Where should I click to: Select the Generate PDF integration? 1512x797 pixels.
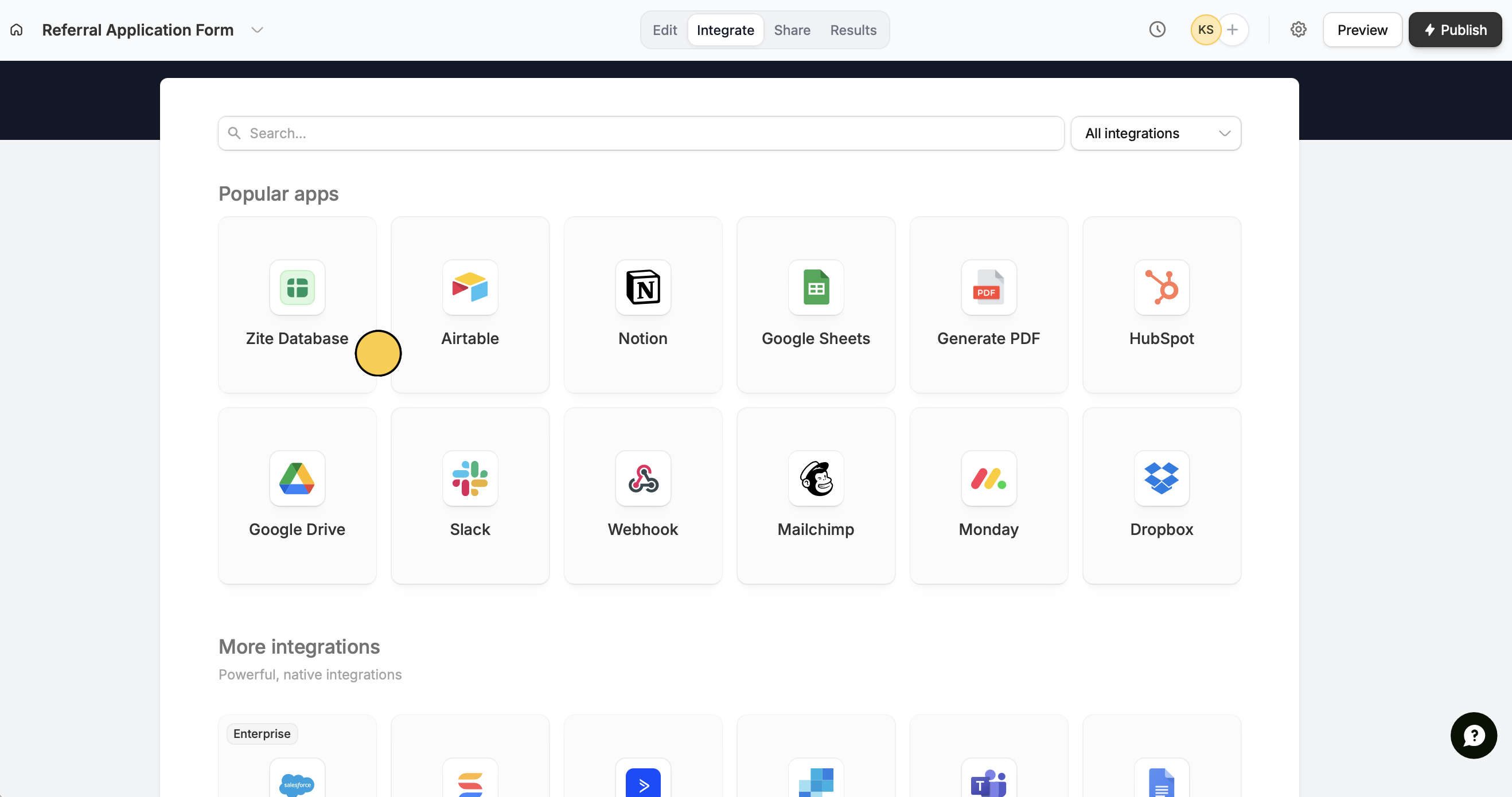point(988,304)
